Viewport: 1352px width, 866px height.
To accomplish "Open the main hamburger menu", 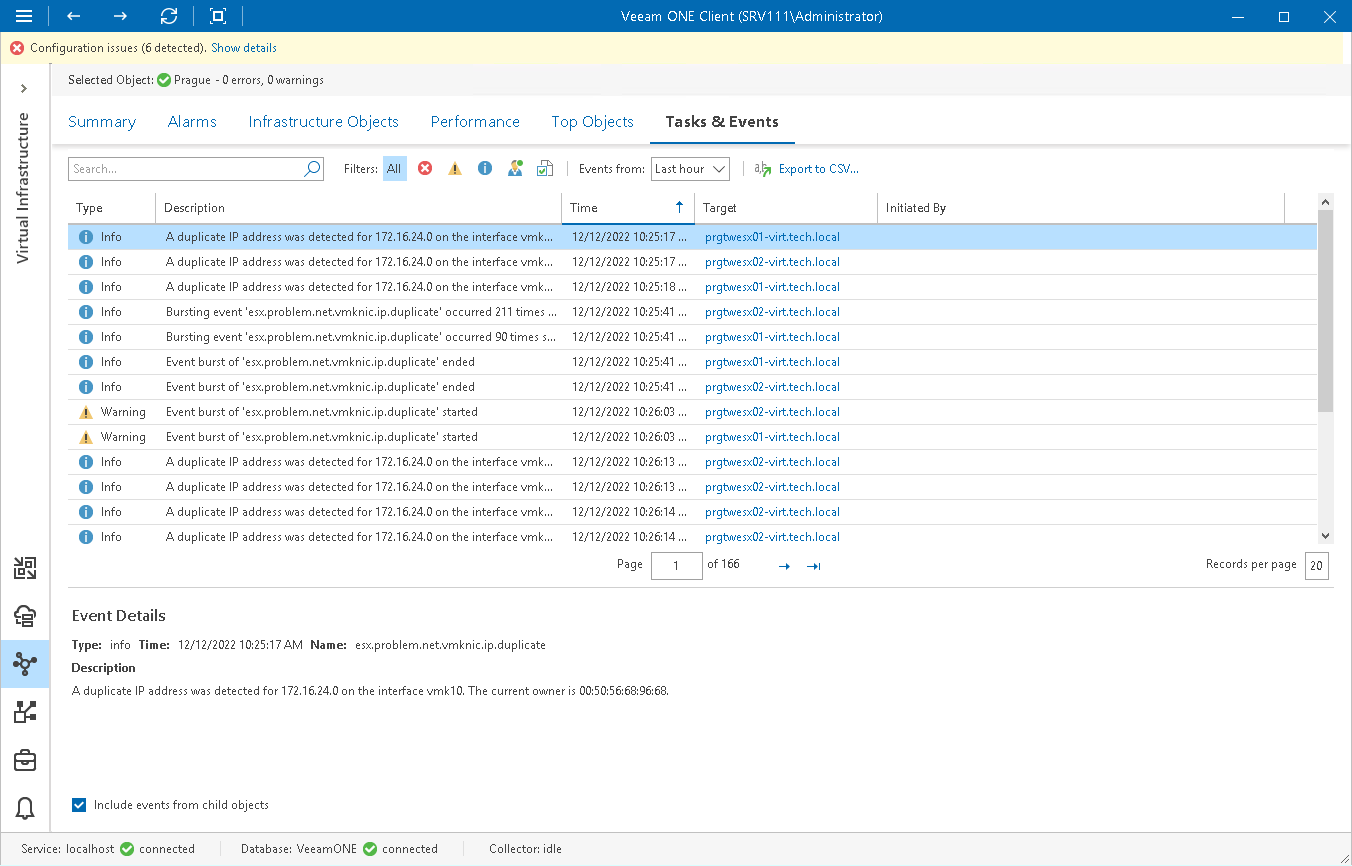I will click(25, 16).
